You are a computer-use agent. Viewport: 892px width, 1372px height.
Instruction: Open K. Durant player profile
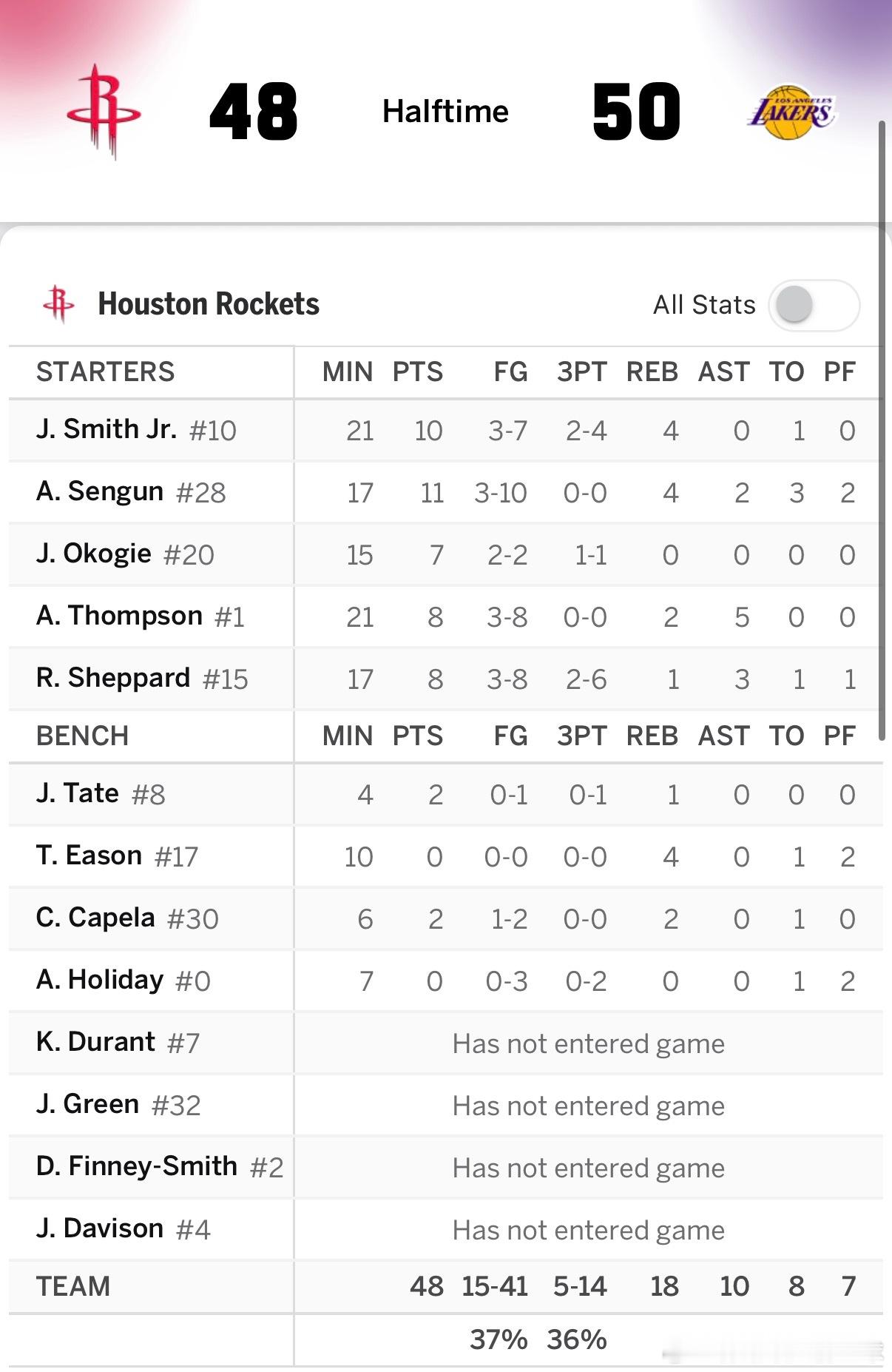coord(95,1043)
